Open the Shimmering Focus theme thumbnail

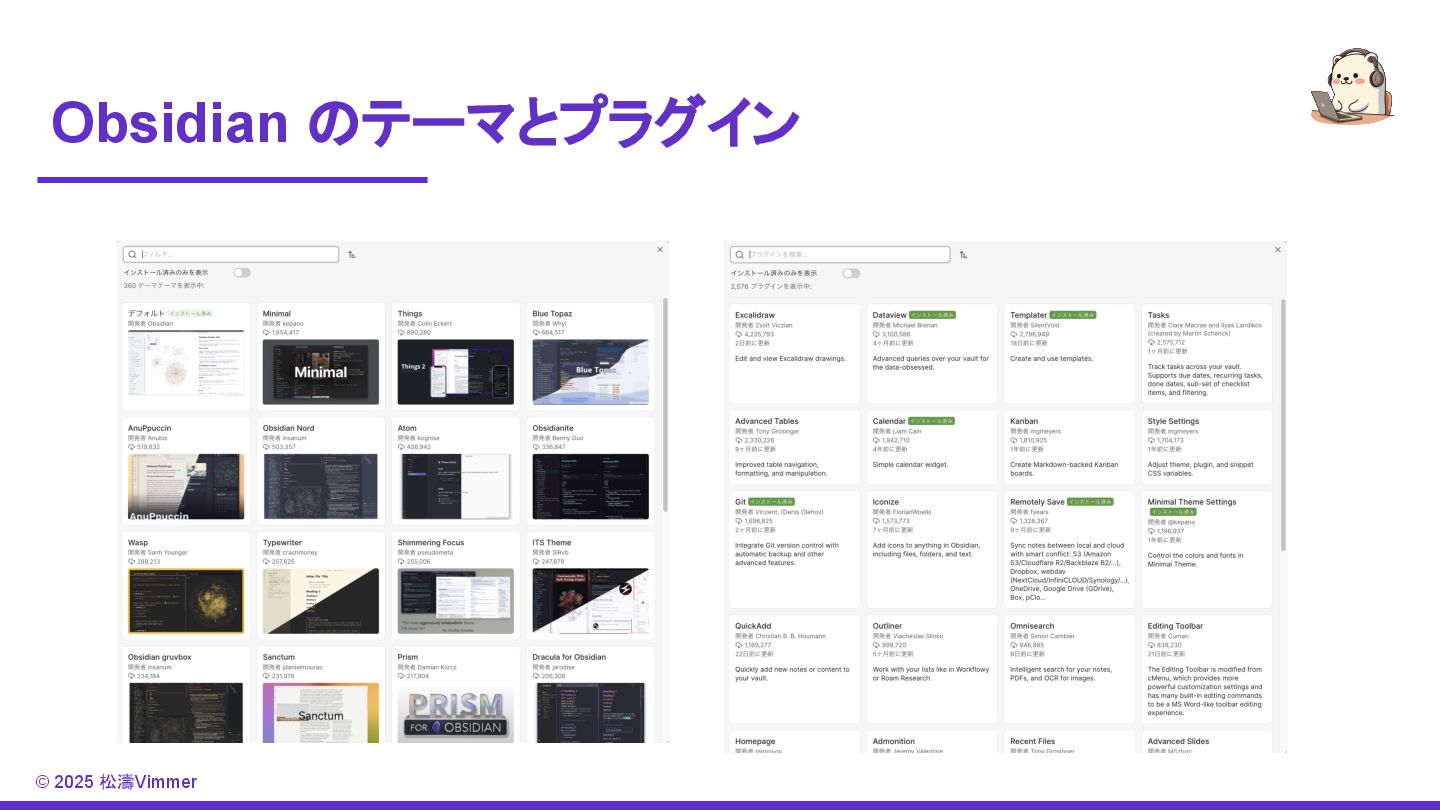[455, 601]
